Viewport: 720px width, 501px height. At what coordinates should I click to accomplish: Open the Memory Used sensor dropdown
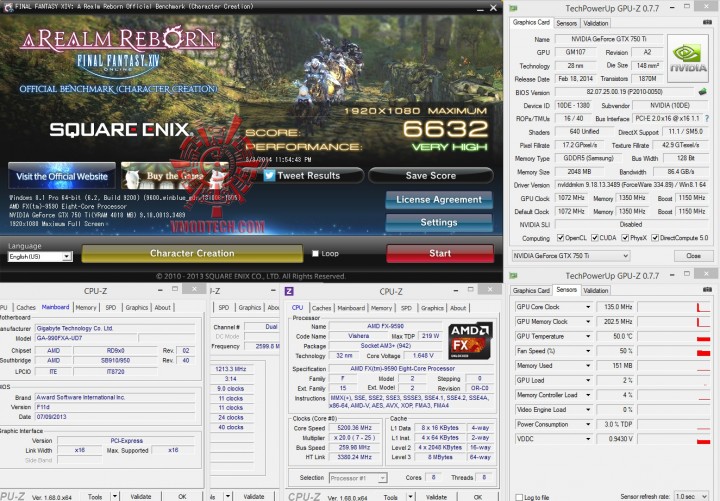point(588,366)
